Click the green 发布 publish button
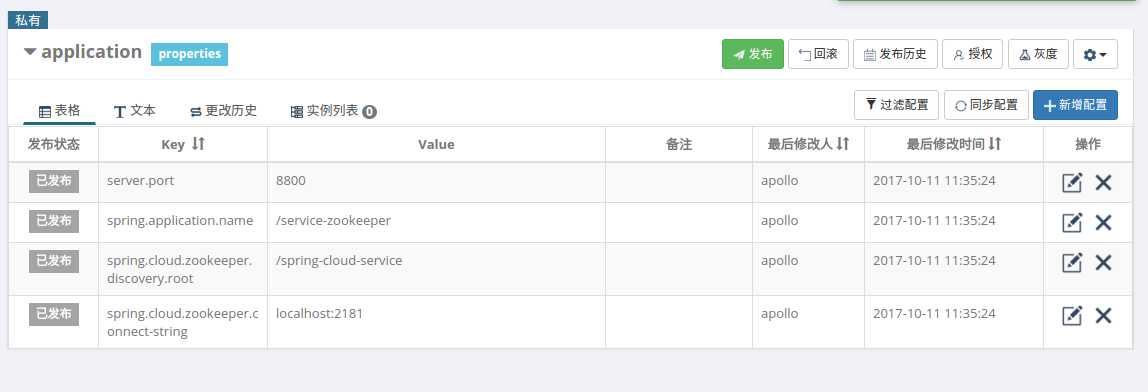This screenshot has width=1148, height=392. pos(753,54)
